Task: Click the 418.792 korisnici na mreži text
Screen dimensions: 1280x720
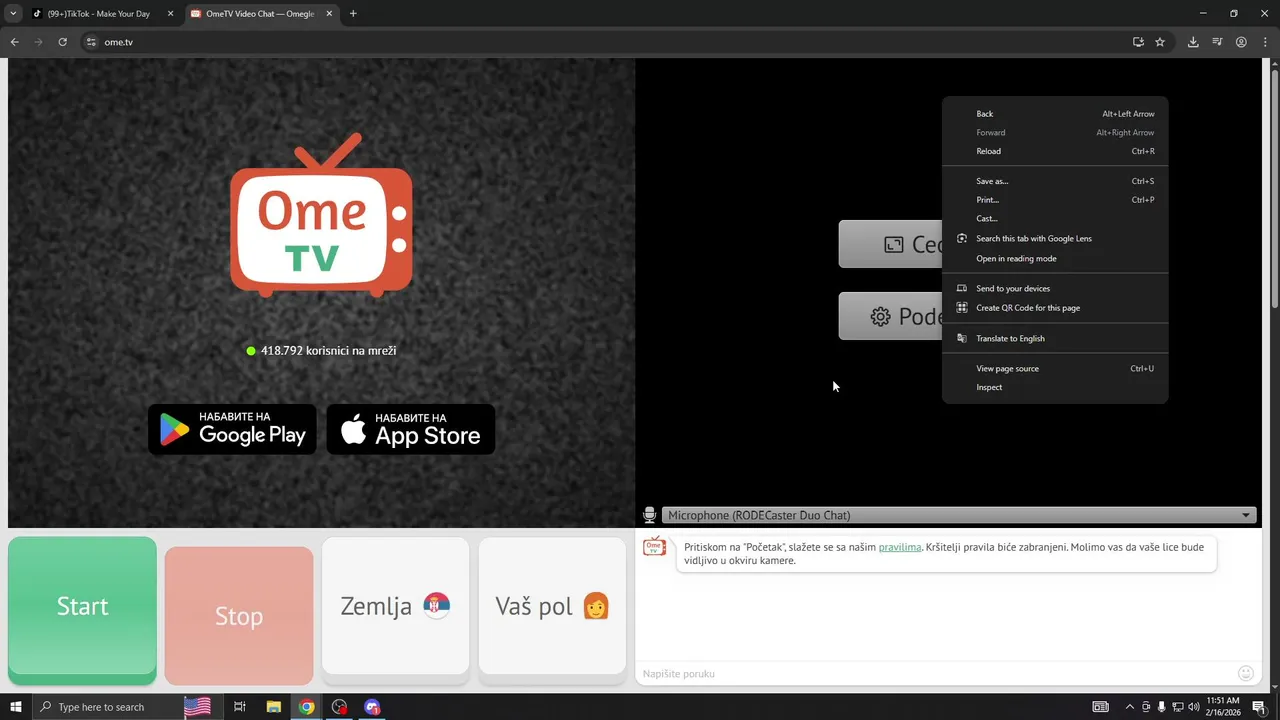Action: click(x=328, y=351)
